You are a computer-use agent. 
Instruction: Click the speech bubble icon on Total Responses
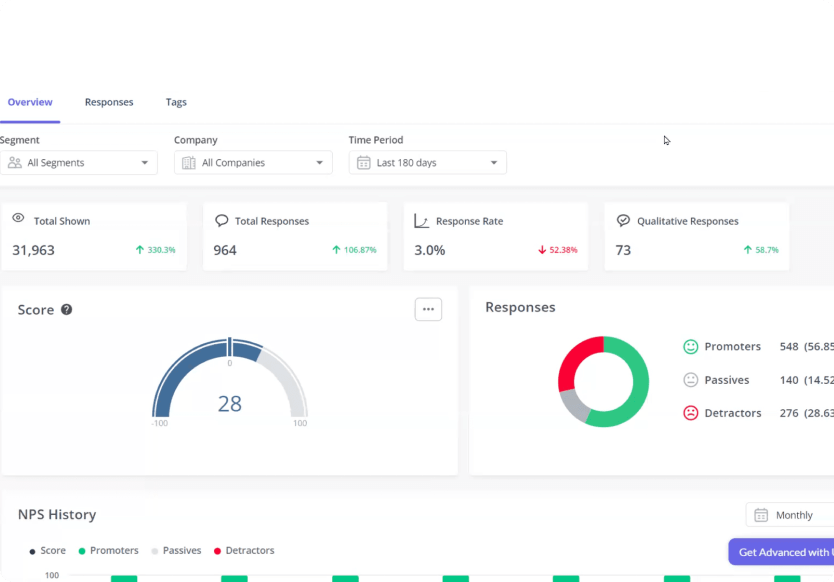tap(221, 221)
